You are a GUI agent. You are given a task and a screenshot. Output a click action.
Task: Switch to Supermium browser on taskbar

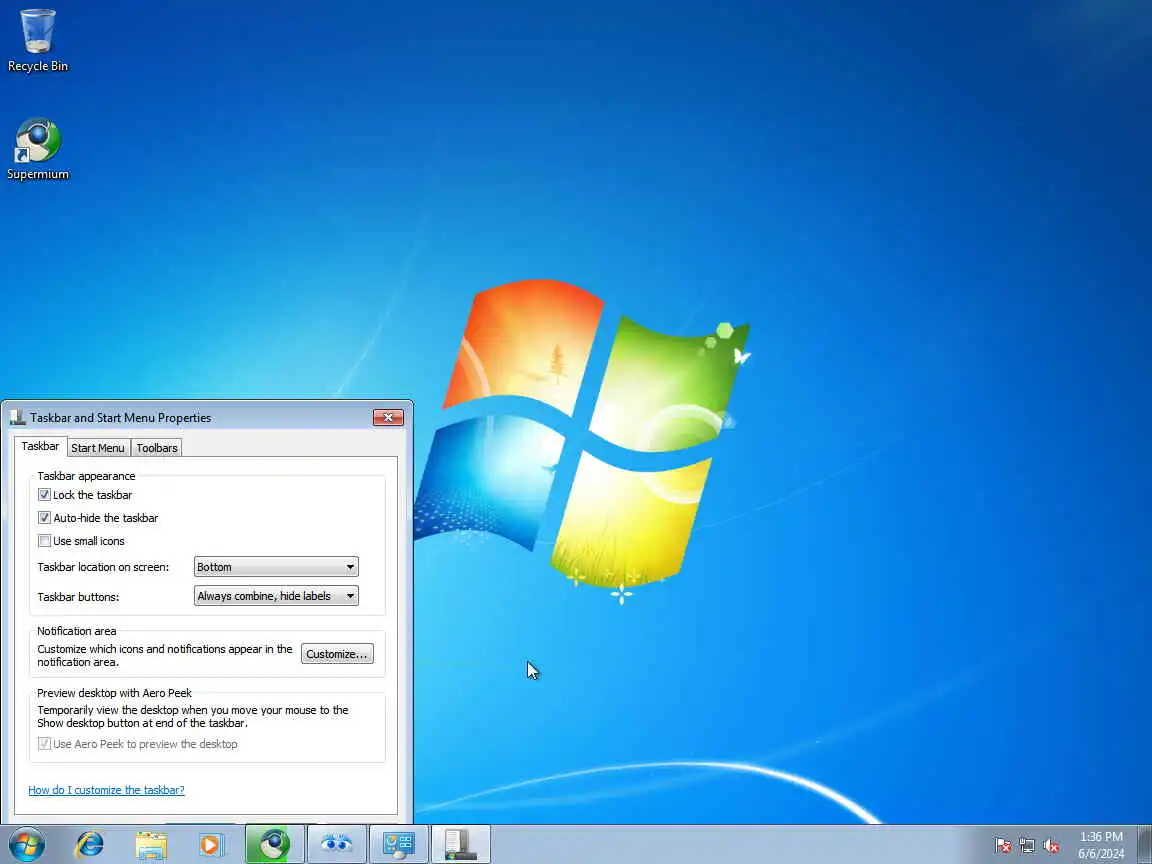(274, 844)
